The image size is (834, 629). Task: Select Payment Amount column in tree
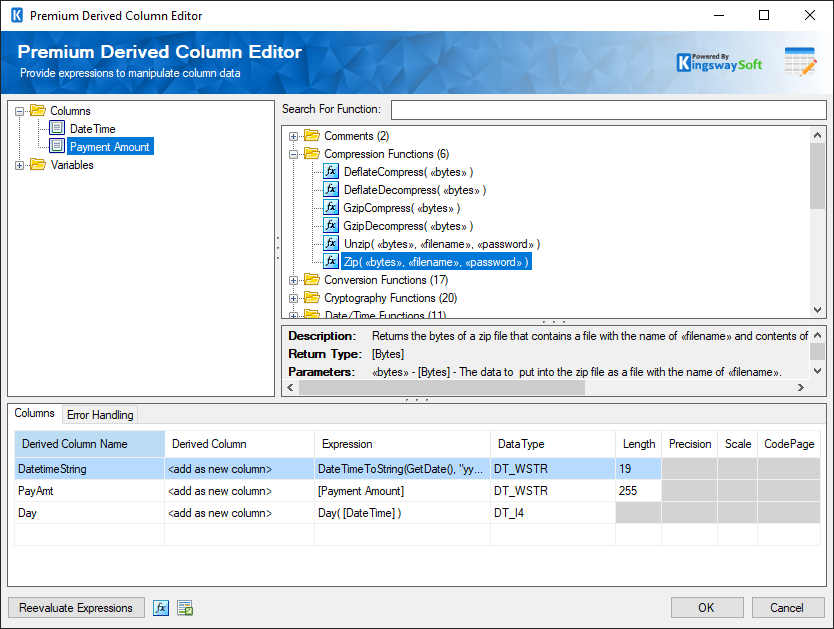tap(110, 147)
